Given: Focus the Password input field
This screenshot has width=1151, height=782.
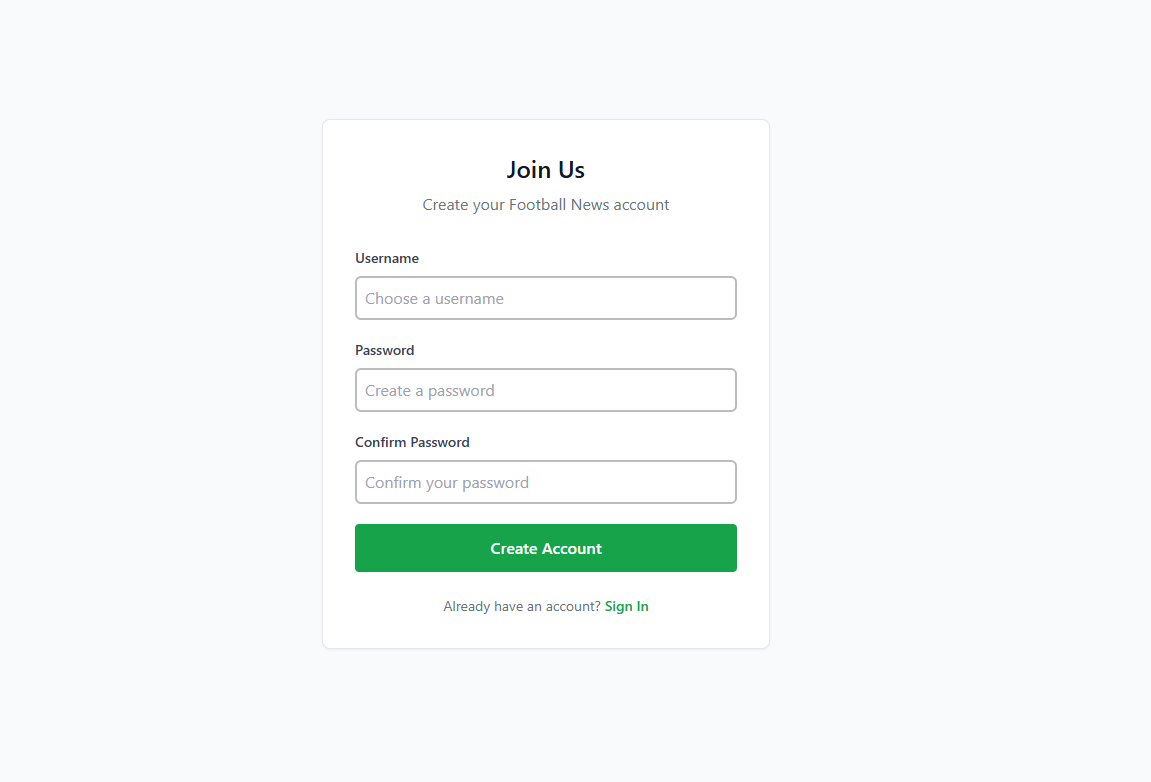Looking at the screenshot, I should click(x=545, y=390).
